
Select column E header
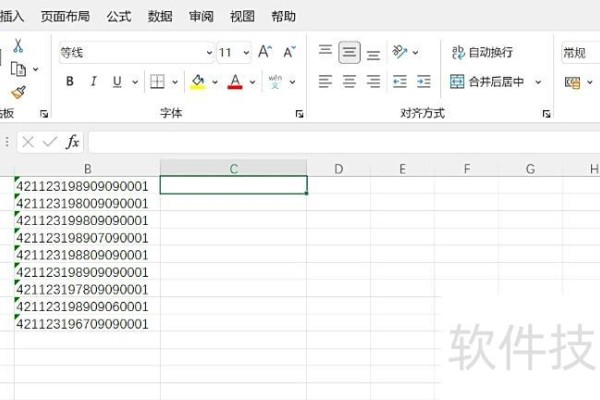point(403,168)
